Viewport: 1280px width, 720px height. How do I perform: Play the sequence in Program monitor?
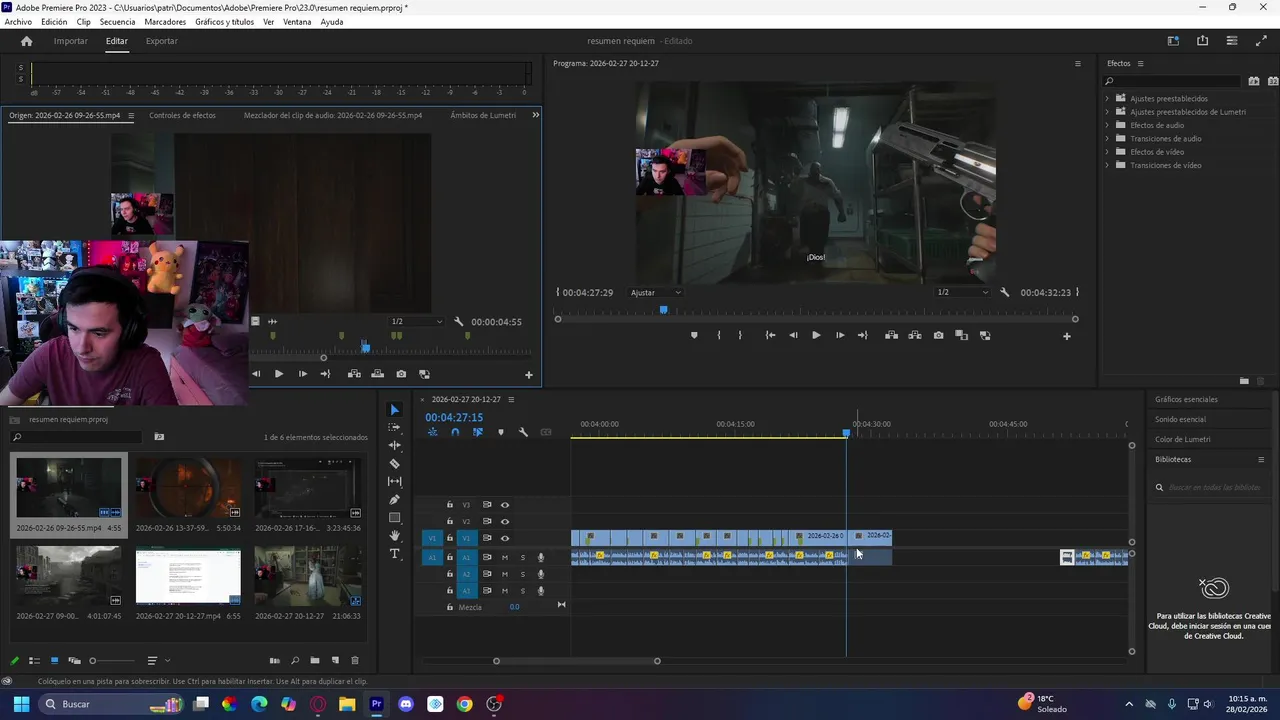816,336
